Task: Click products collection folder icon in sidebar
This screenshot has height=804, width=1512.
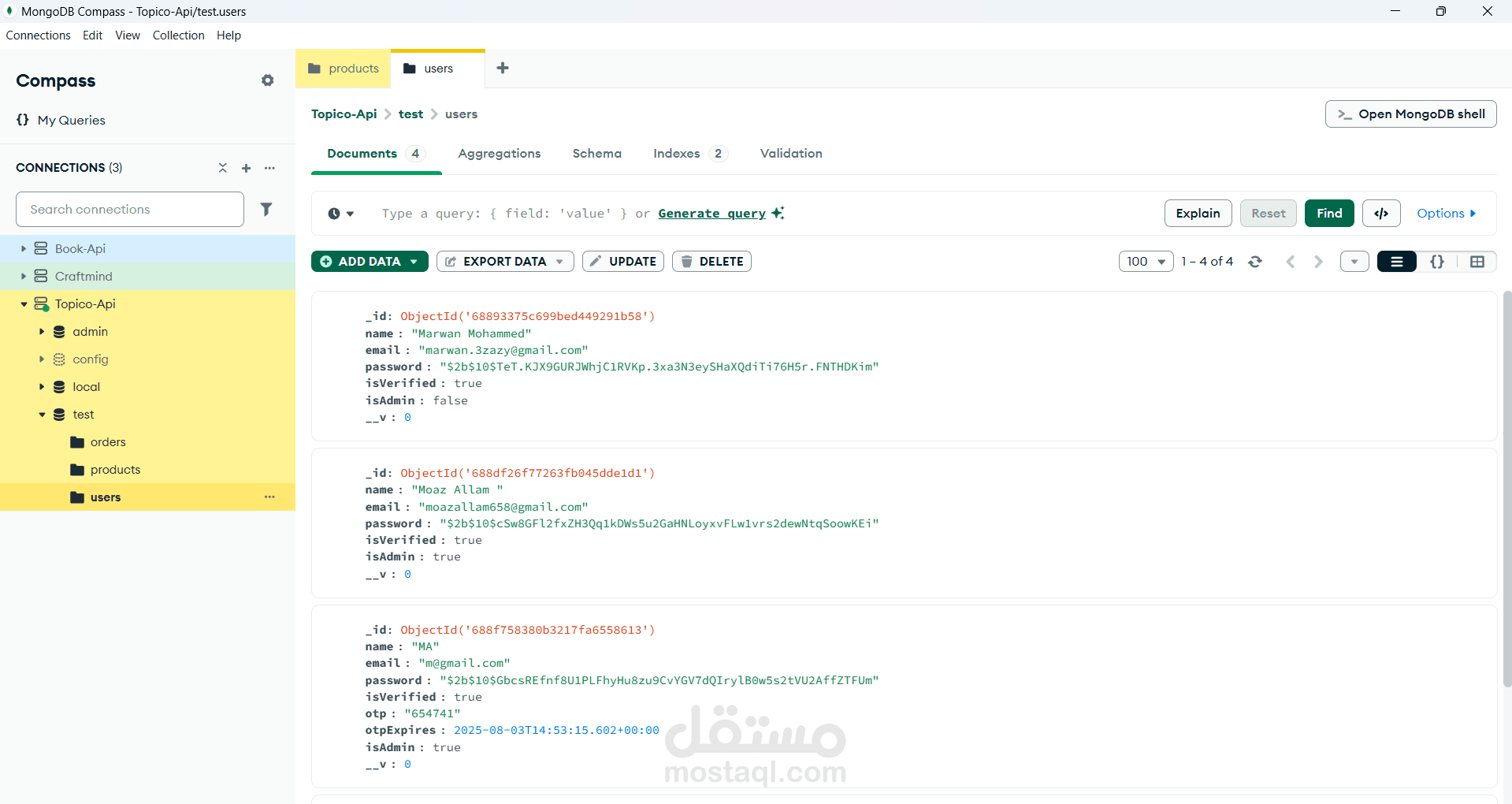Action: pyautogui.click(x=77, y=470)
